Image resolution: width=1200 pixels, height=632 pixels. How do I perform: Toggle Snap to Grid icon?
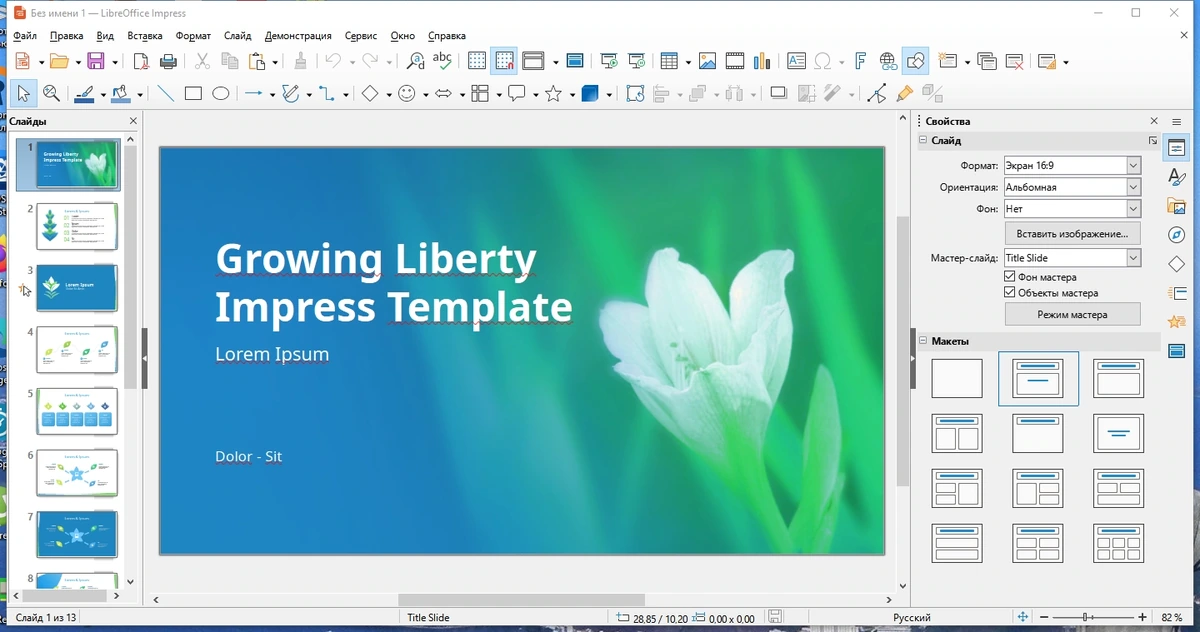coord(504,61)
